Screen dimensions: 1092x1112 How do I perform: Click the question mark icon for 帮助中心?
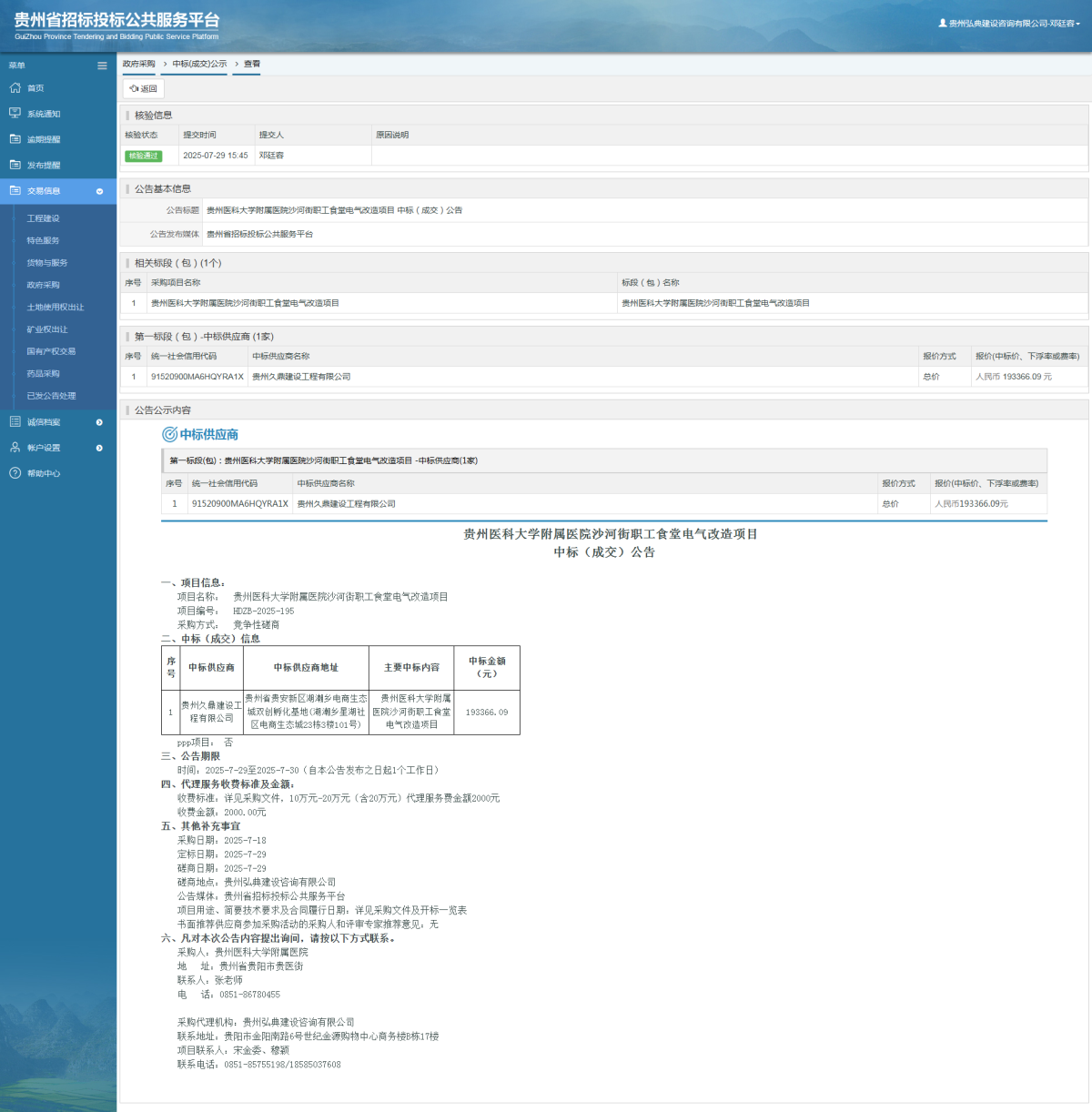[x=15, y=473]
